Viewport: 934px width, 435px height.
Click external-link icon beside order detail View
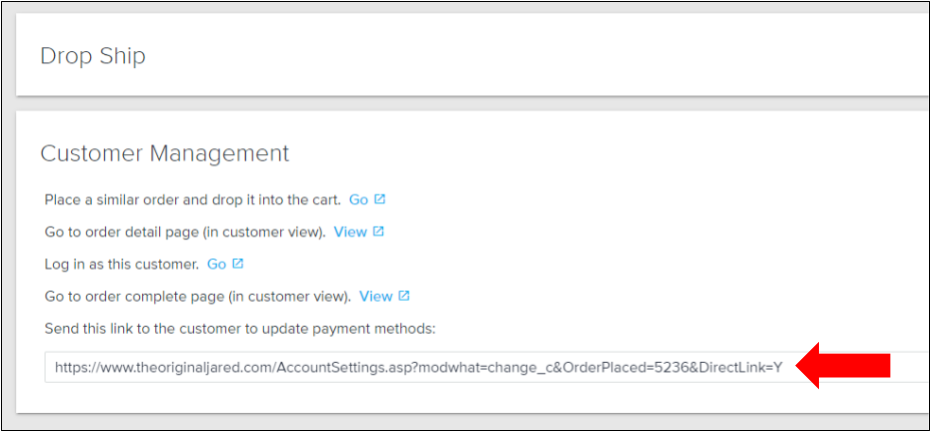[378, 232]
